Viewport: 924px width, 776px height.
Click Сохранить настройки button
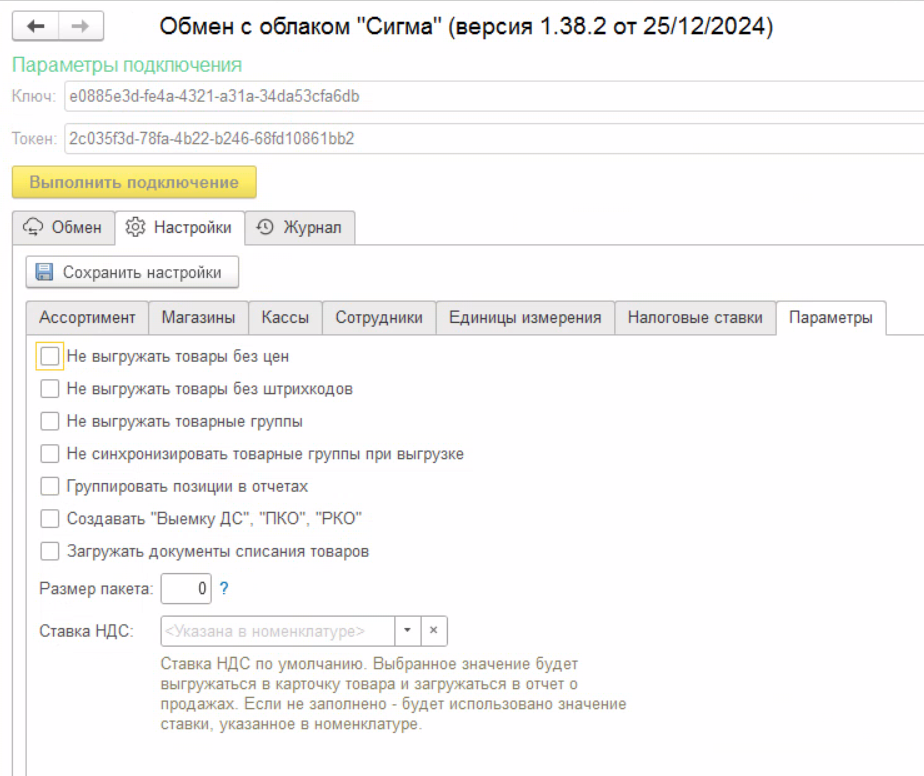click(132, 272)
